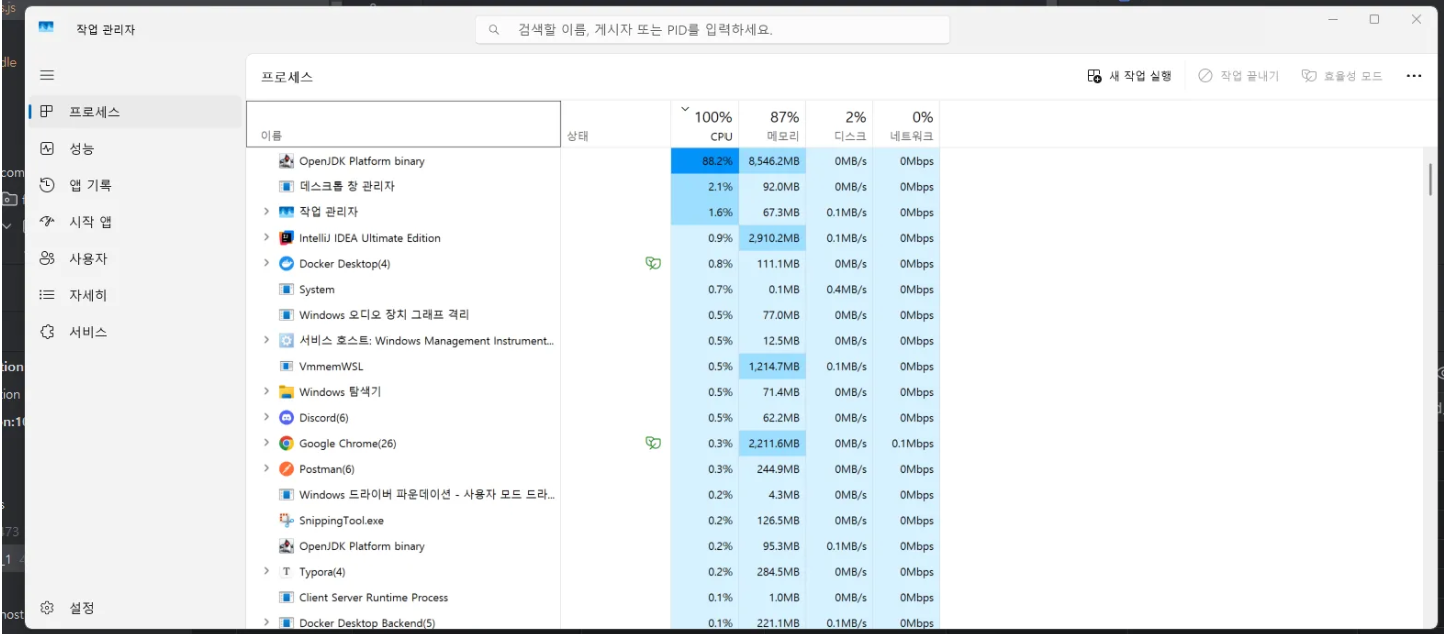Click the OpenJDK Platform binary icon at 88.2% CPU
The height and width of the screenshot is (634, 1444).
tap(286, 161)
